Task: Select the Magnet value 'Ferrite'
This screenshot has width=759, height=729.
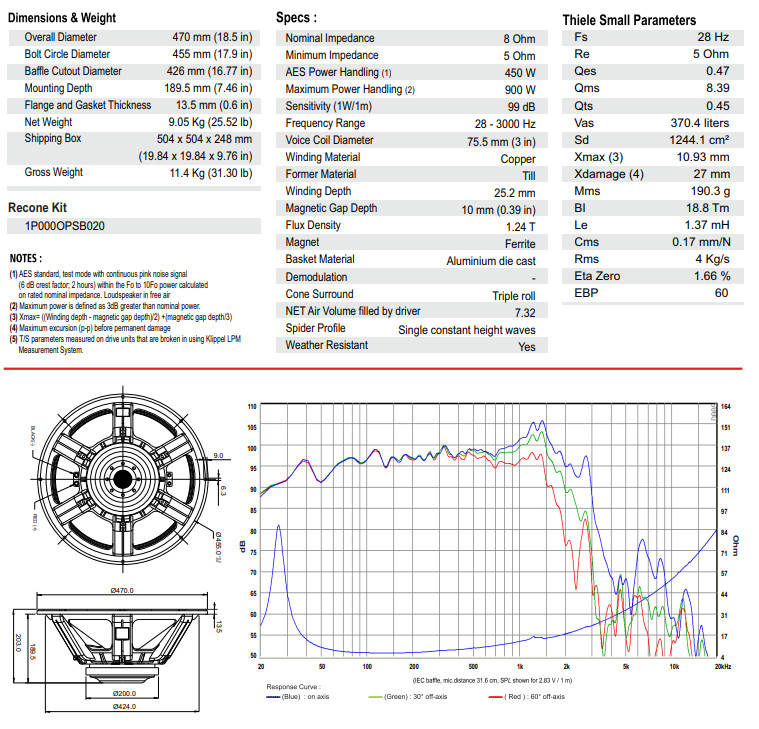Action: [520, 244]
